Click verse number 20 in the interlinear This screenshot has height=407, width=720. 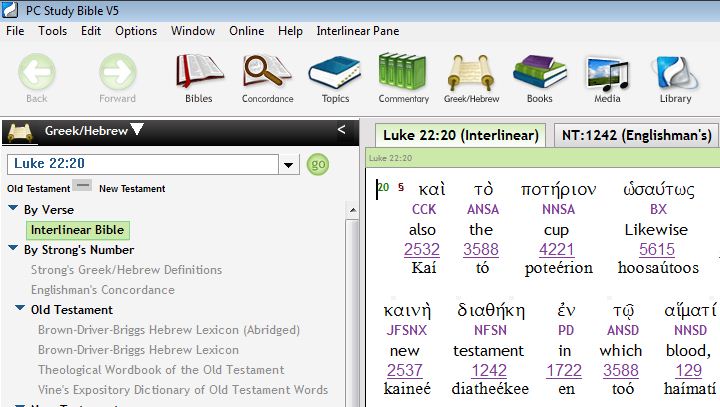383,187
